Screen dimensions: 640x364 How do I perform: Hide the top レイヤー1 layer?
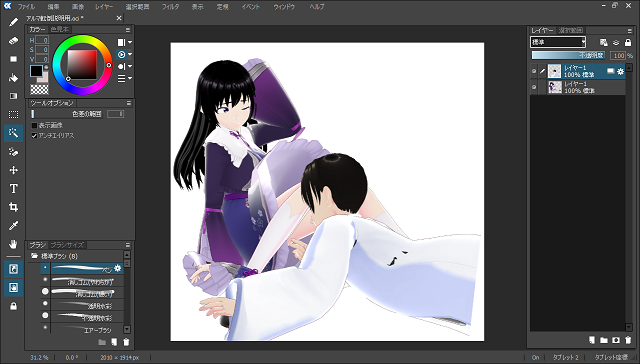point(534,71)
